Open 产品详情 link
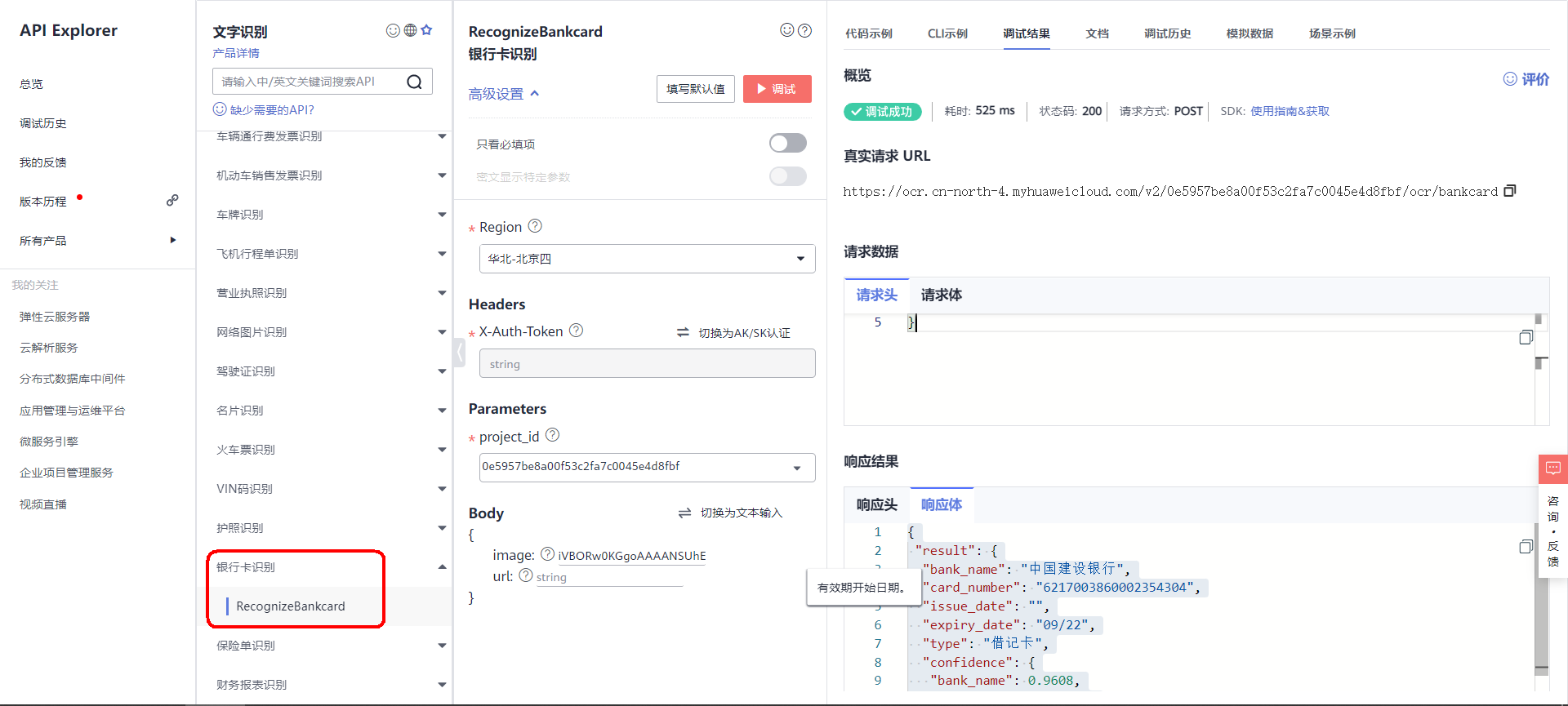 point(236,53)
